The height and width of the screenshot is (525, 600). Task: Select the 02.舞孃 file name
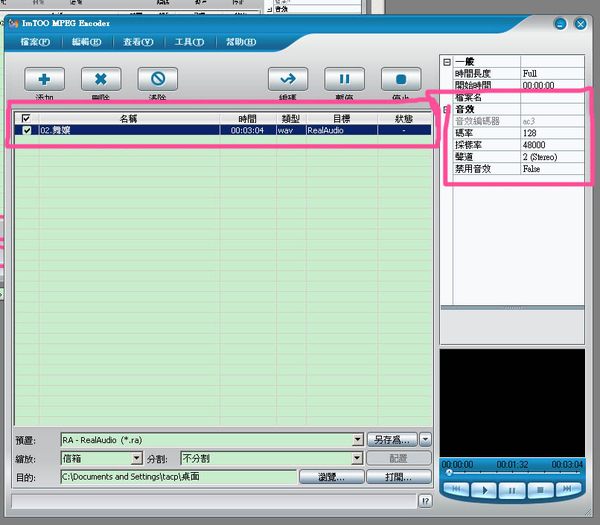point(55,130)
